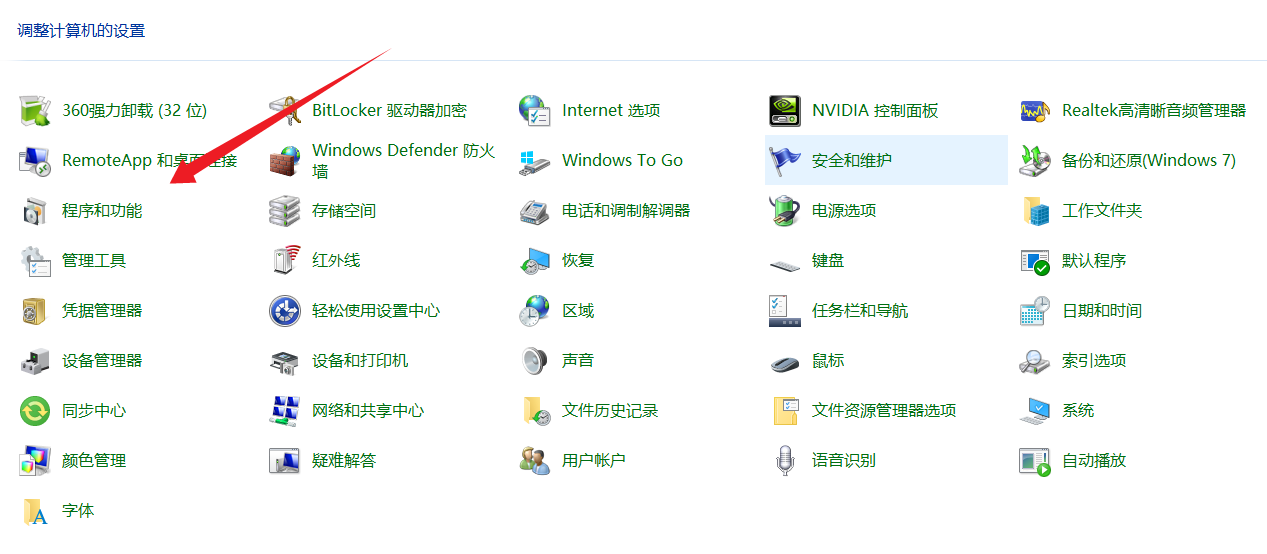Screen dimensions: 1267x554
Task: Open the 默认程序 icon
Action: (x=1035, y=260)
